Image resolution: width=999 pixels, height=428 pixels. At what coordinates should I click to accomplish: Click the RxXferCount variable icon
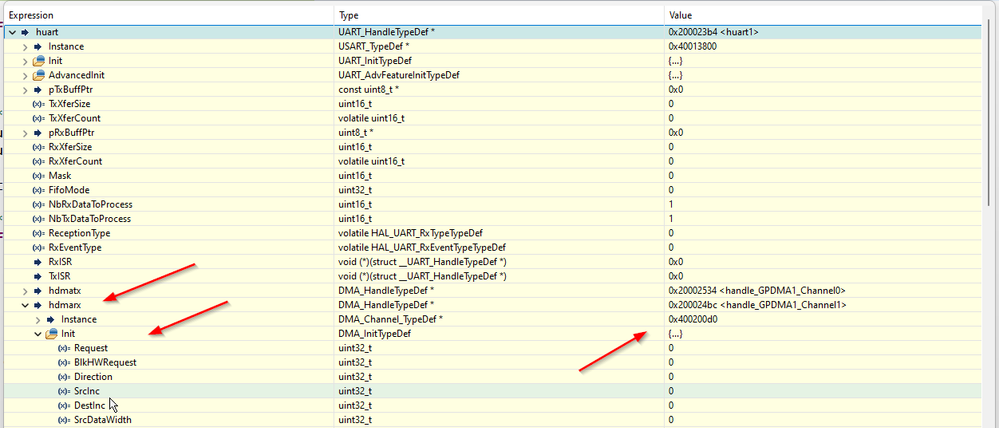coord(38,162)
